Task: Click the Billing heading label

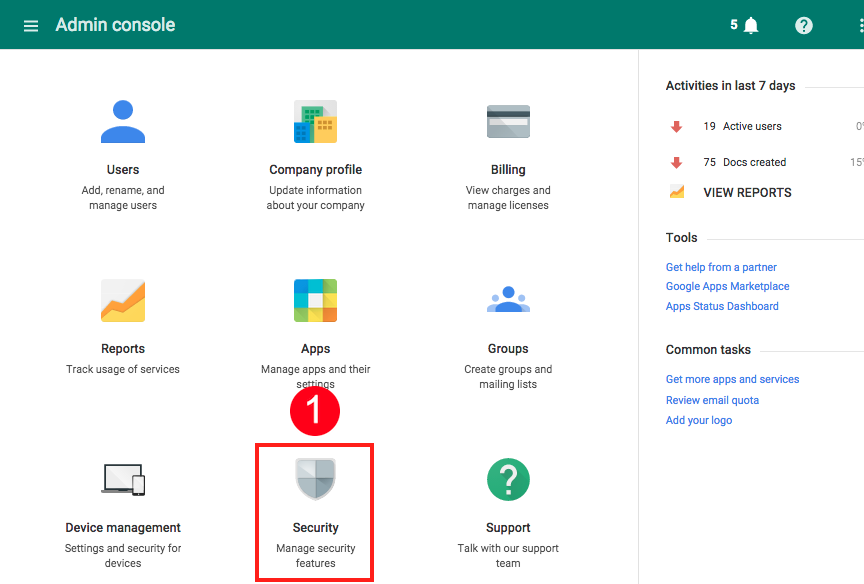Action: (x=508, y=170)
